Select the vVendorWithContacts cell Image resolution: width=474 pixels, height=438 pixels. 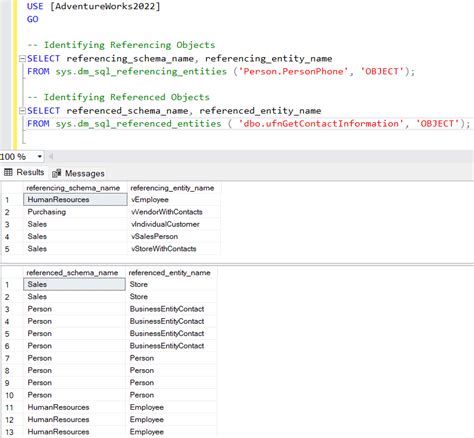(x=174, y=212)
